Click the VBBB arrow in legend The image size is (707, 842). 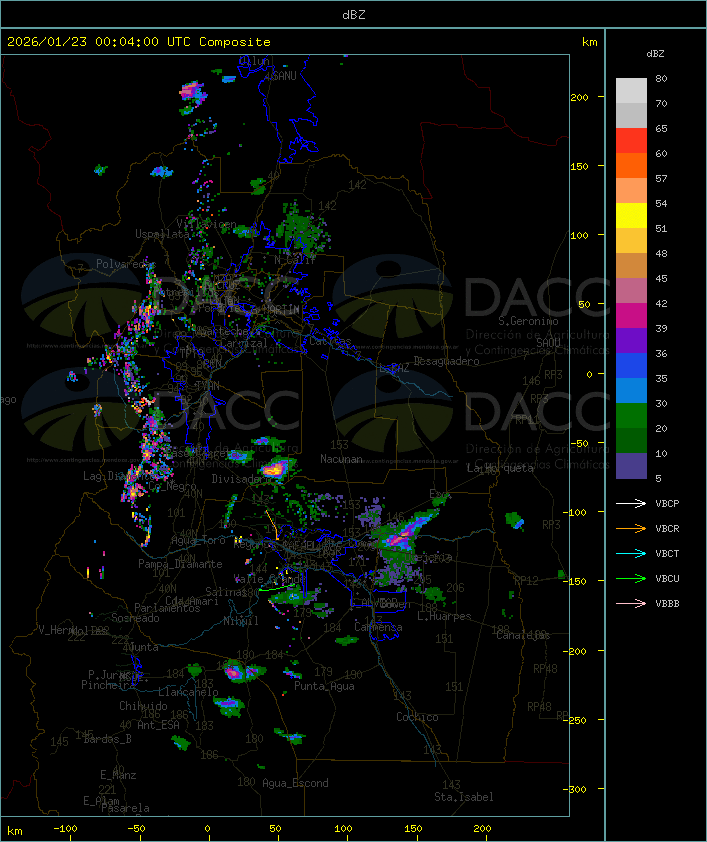coord(632,604)
